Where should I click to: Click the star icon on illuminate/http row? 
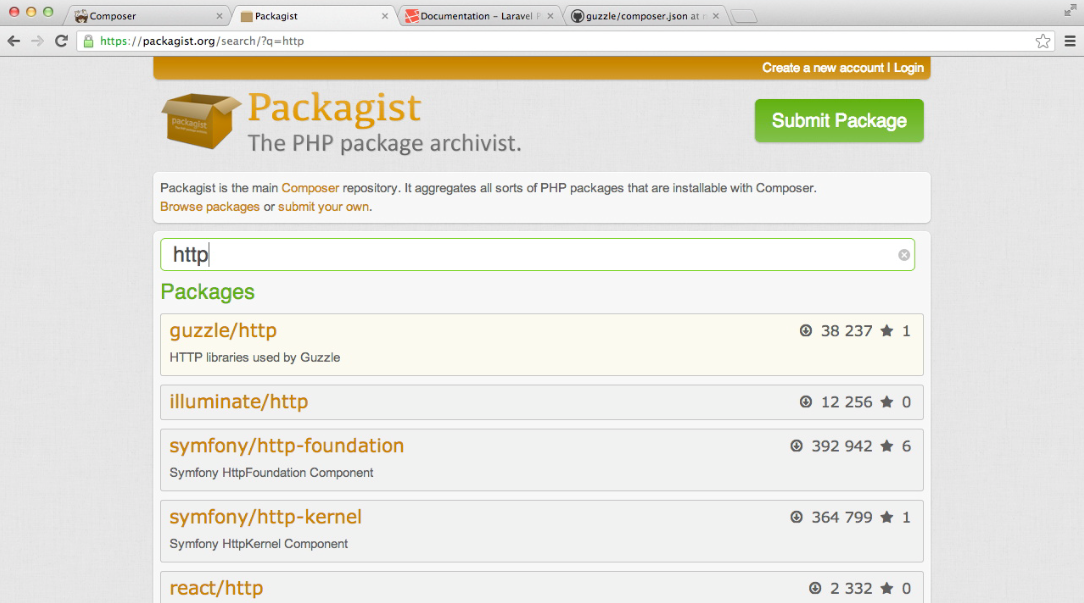click(x=886, y=402)
